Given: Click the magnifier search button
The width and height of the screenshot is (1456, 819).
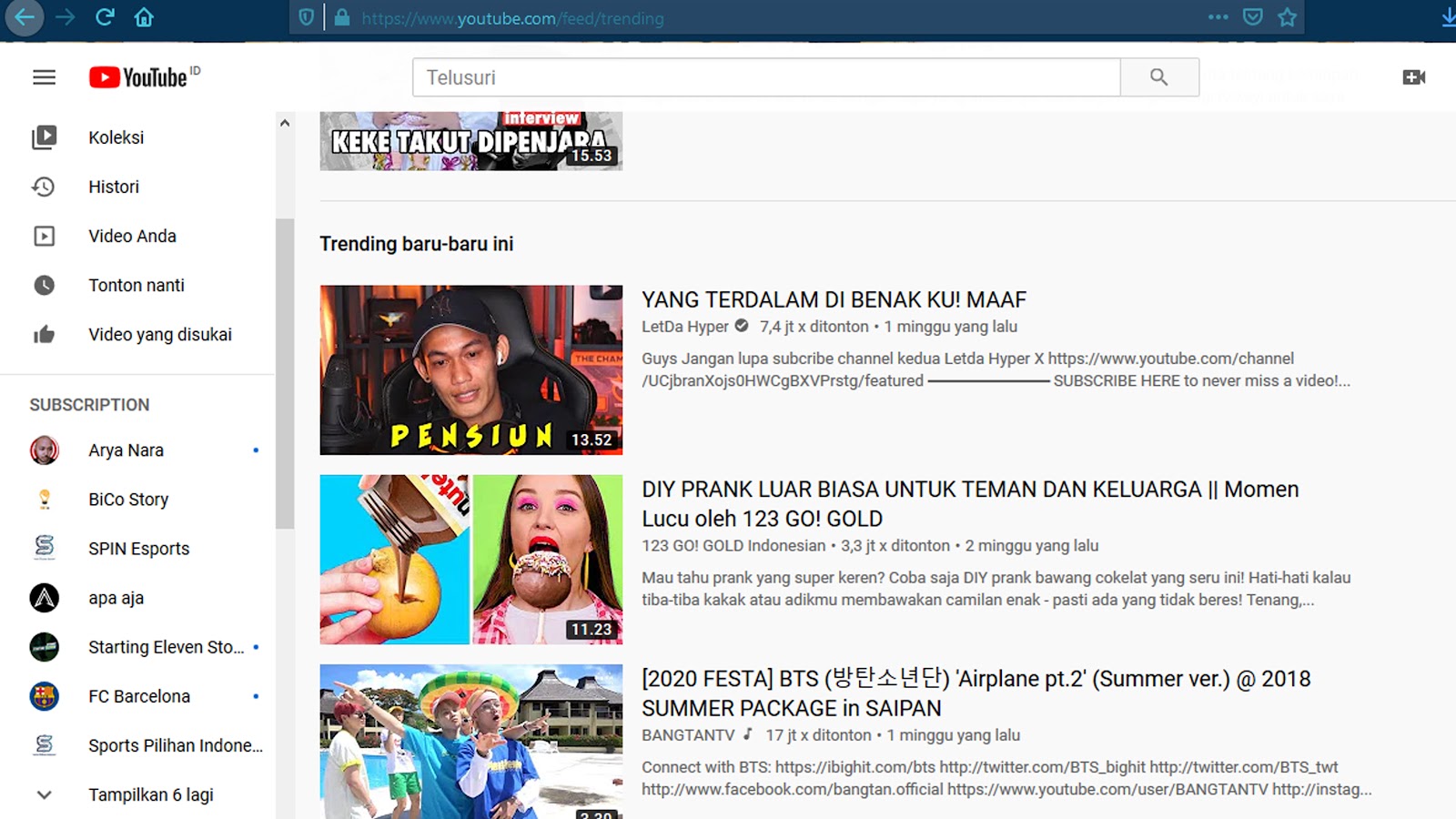Looking at the screenshot, I should [x=1158, y=77].
